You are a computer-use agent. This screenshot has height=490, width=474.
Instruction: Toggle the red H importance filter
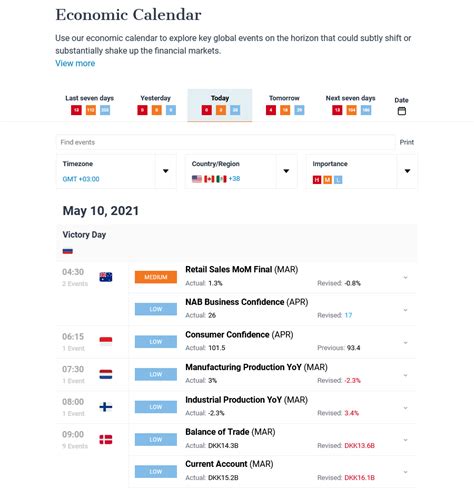pos(317,180)
